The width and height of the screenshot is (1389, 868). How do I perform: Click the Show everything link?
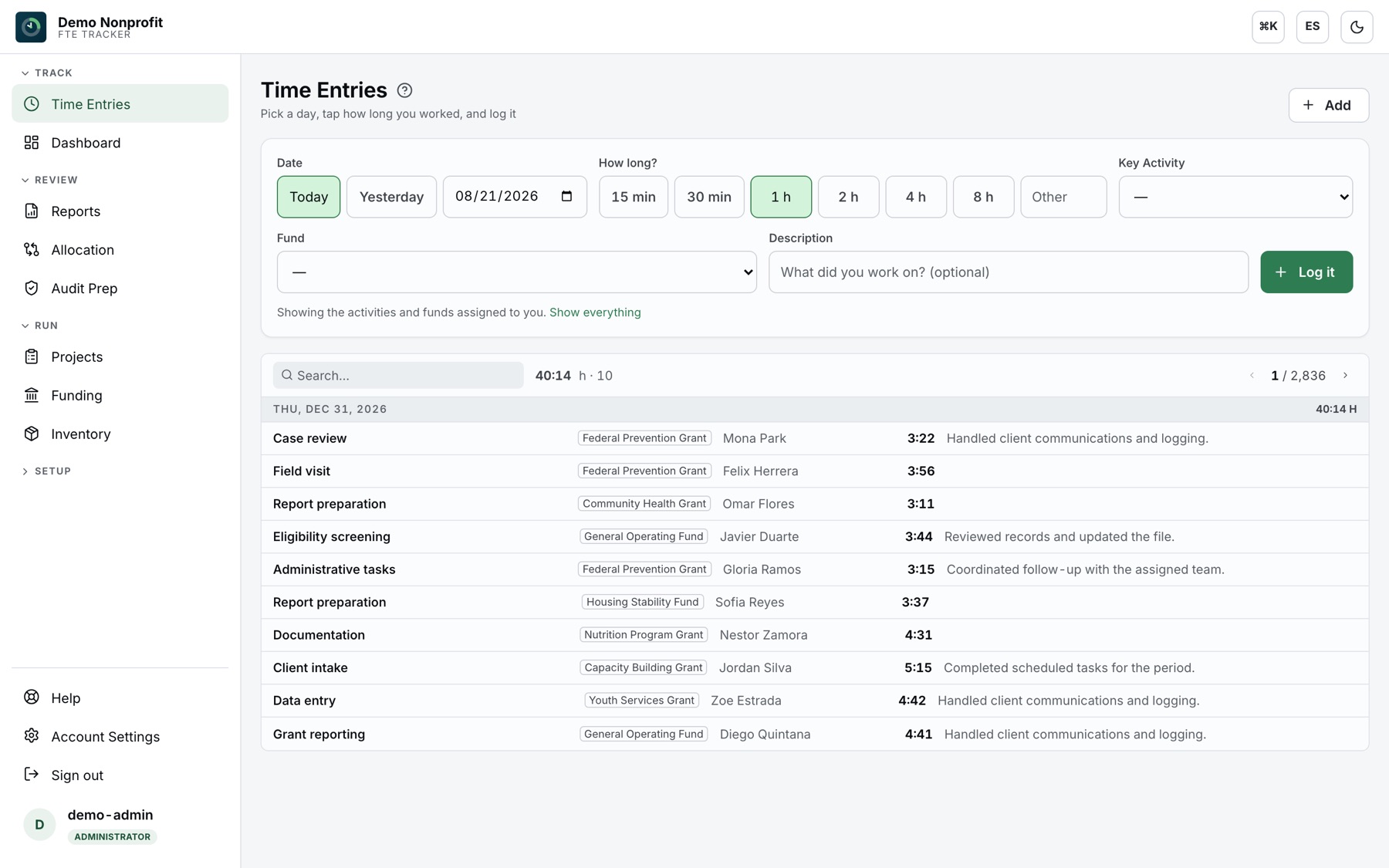[595, 312]
